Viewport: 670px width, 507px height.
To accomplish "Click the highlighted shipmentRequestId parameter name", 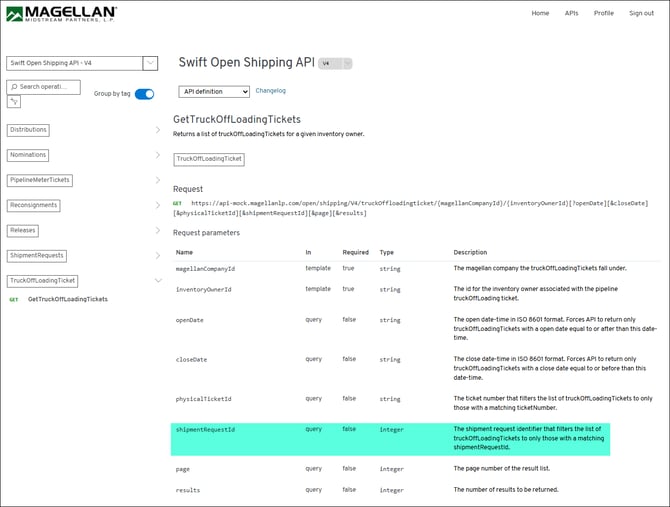I will coord(206,430).
